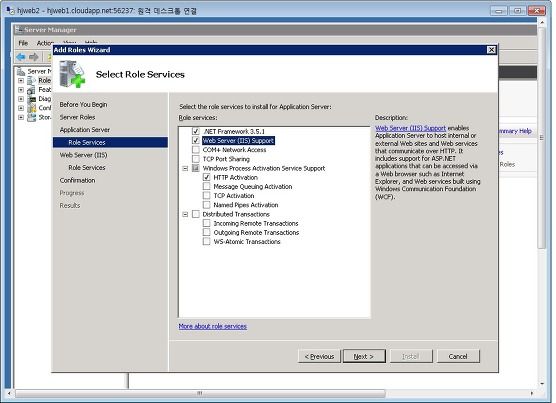Go to Server Roles step
The height and width of the screenshot is (403, 556).
[77, 117]
